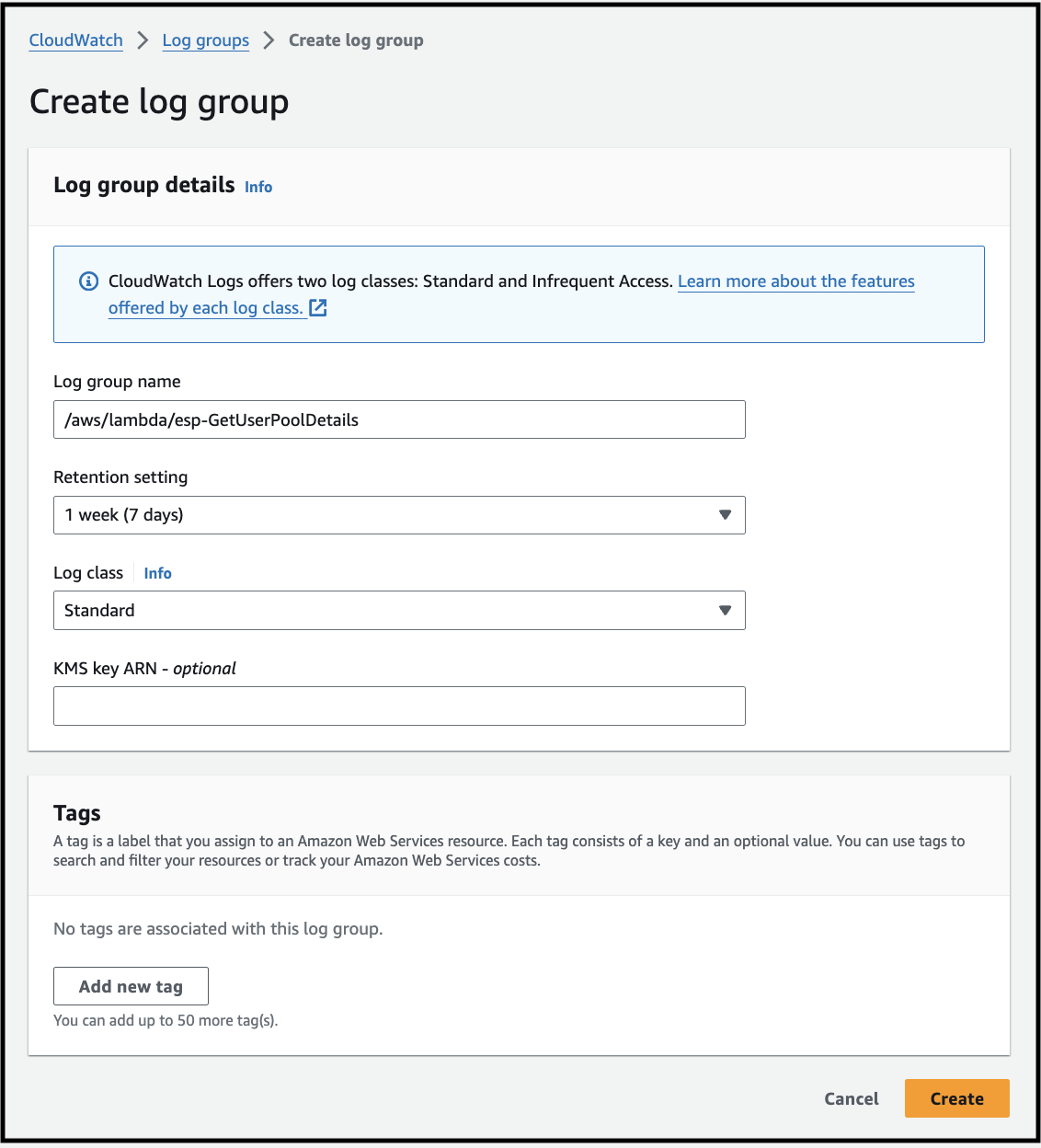Go to Log groups breadcrumb
Viewport: 1041px width, 1148px height.
point(206,40)
